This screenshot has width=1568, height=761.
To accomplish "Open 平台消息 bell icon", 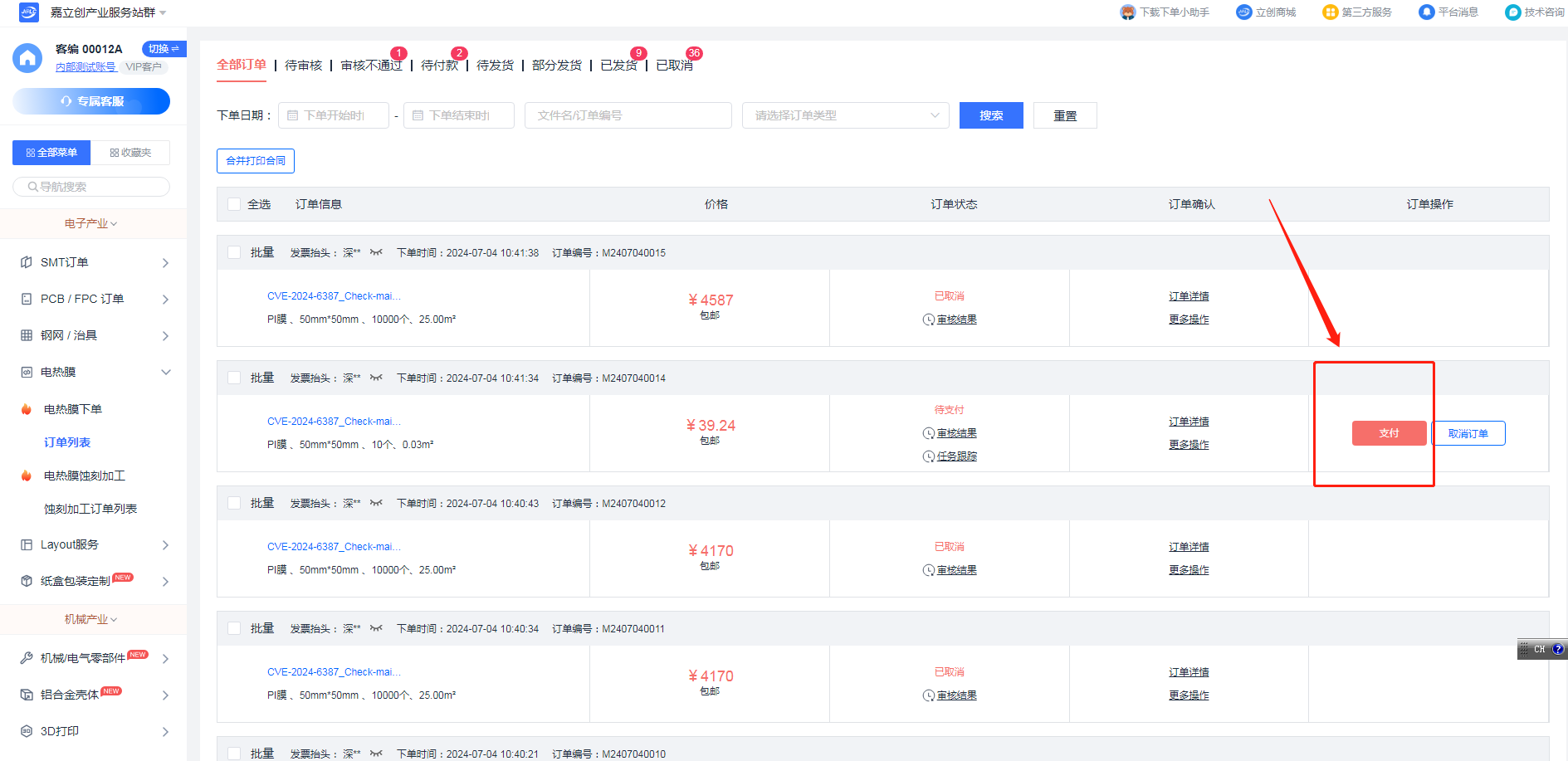I will point(1426,12).
